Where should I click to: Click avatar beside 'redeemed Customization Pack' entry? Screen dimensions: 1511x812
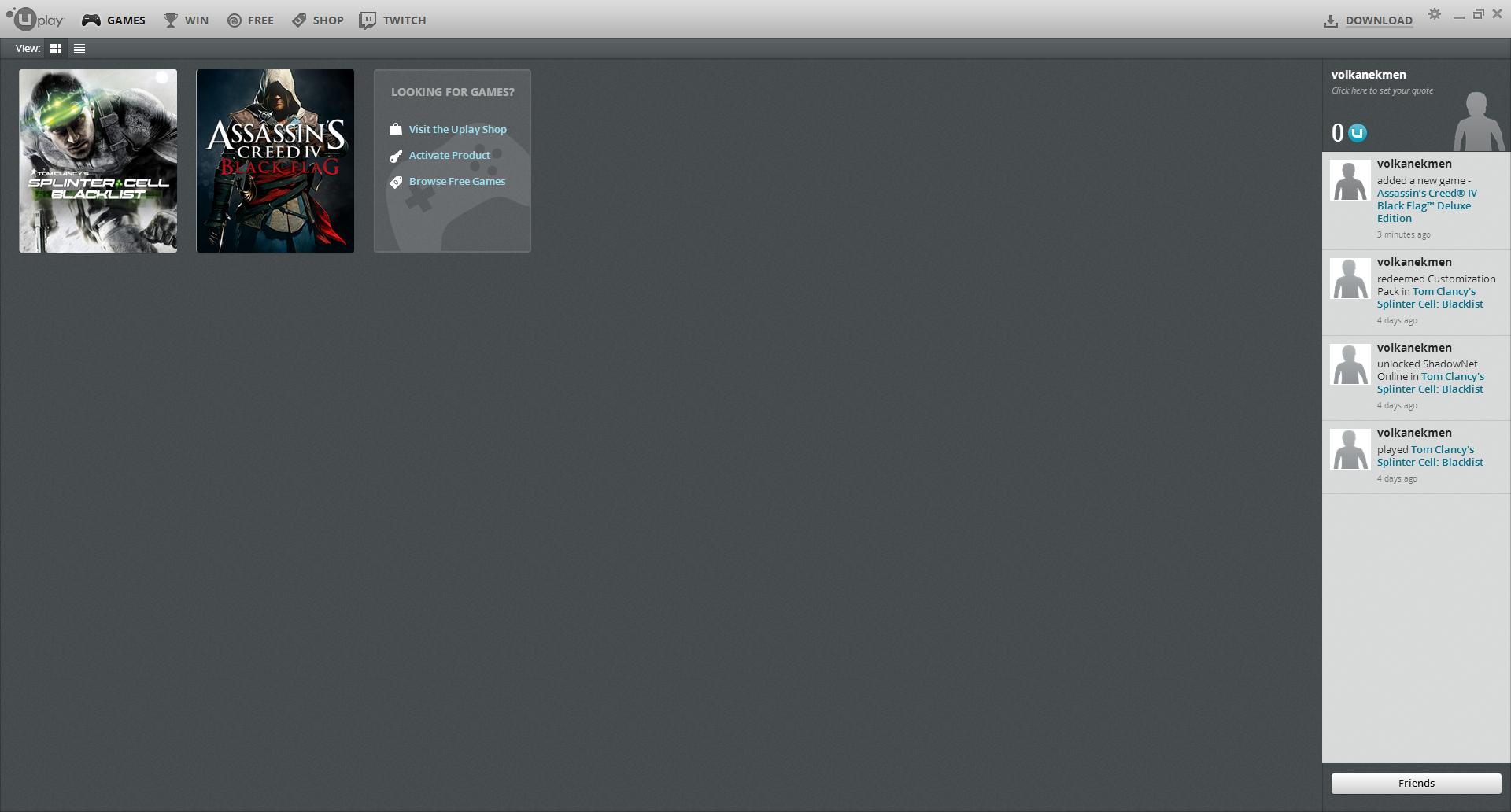pyautogui.click(x=1350, y=279)
